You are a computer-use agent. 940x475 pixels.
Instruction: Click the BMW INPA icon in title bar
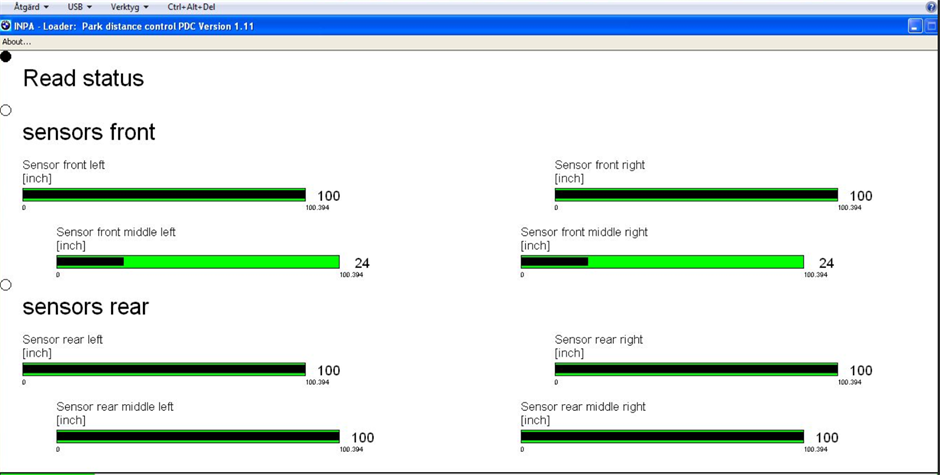coord(6,25)
